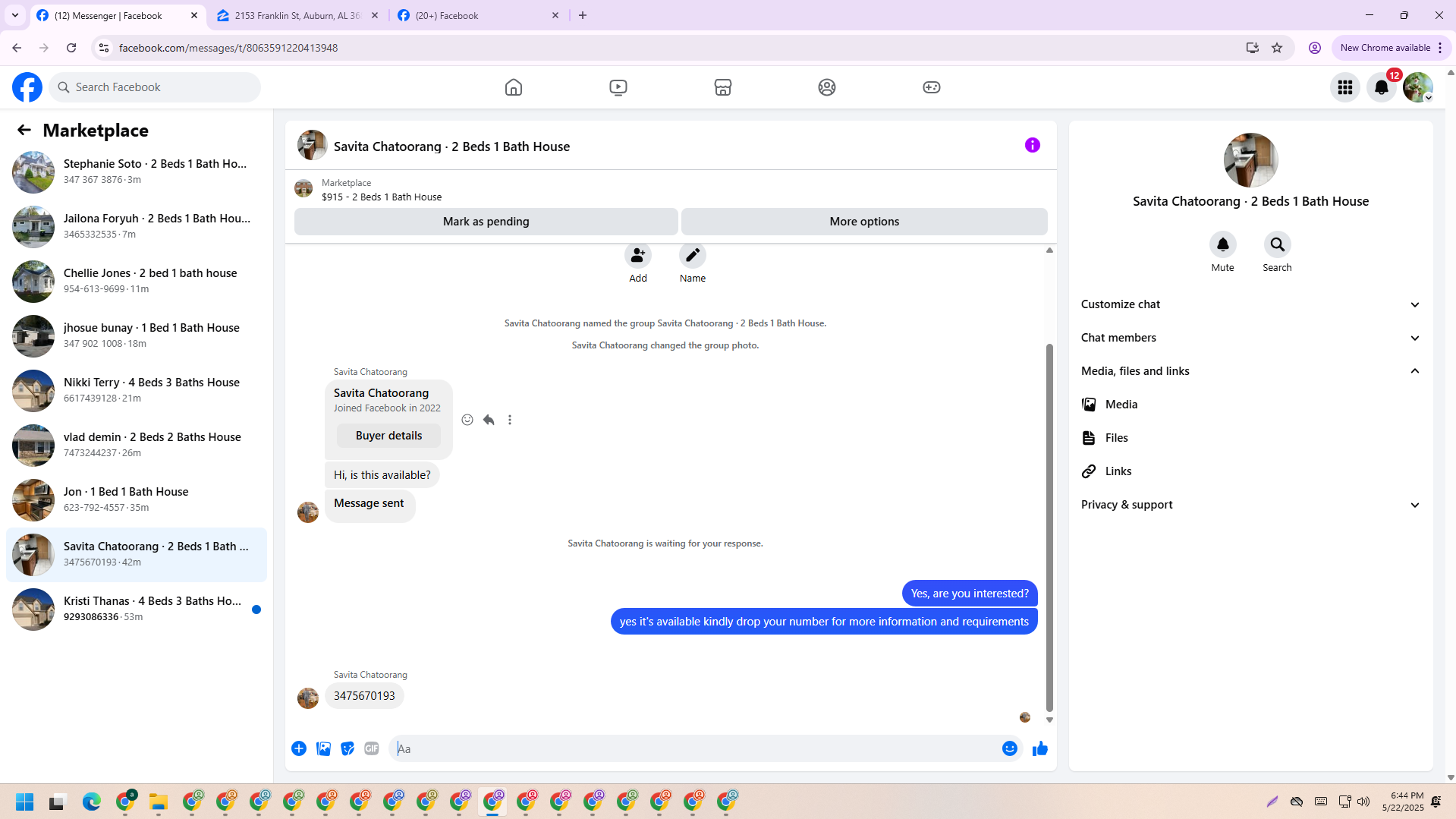Open File Explorer from taskbar
1456x819 pixels.
[158, 802]
